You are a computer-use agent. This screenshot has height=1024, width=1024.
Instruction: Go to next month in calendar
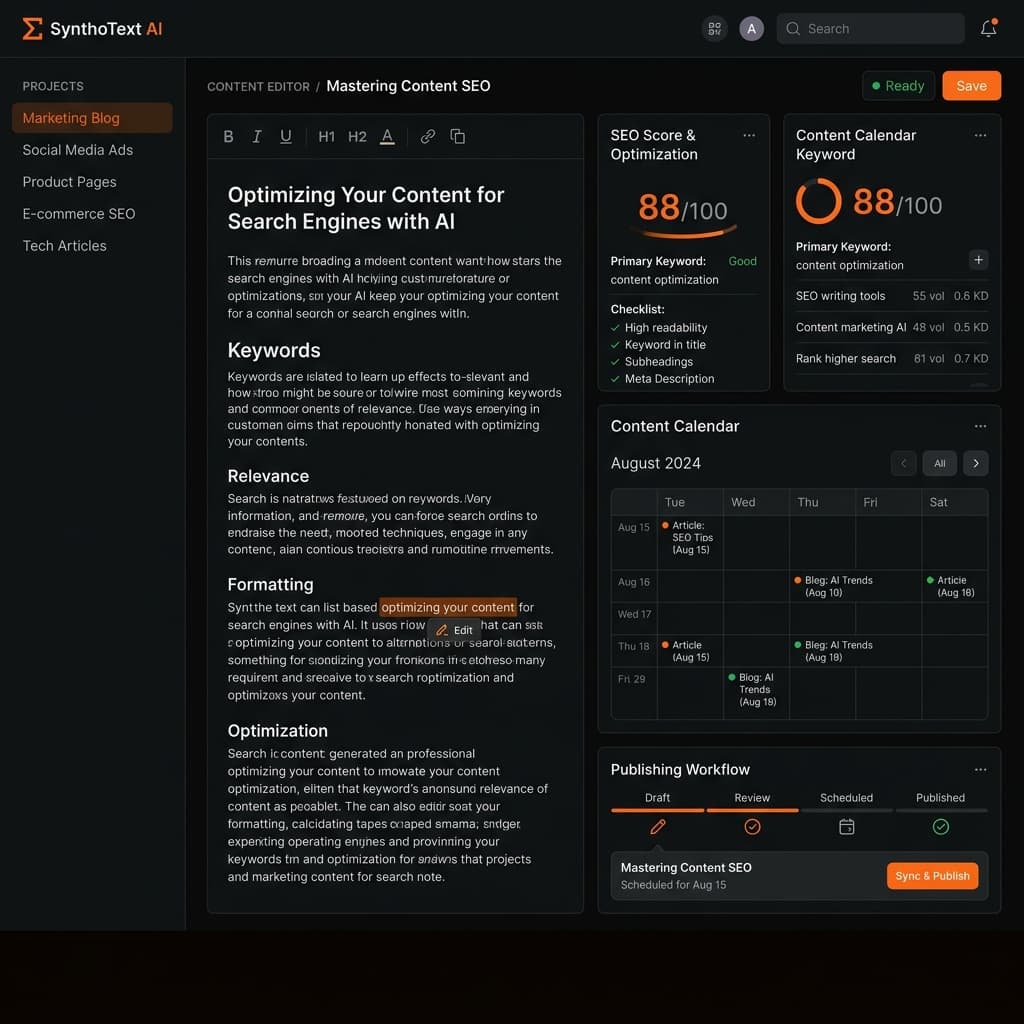pyautogui.click(x=976, y=463)
